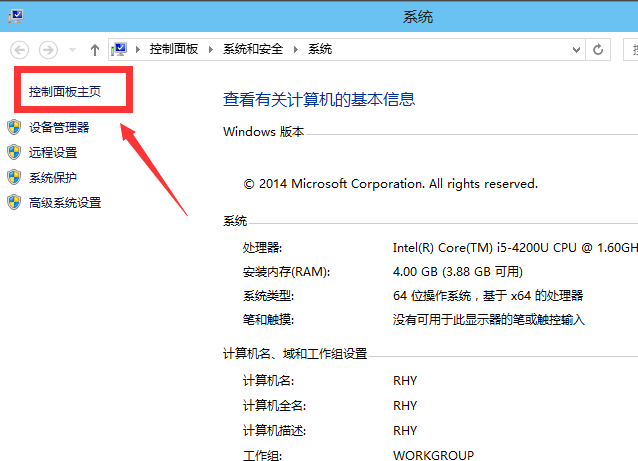Expand the chevron before 控制面板 in breadcrumb
Image resolution: width=638 pixels, height=461 pixels.
[140, 49]
